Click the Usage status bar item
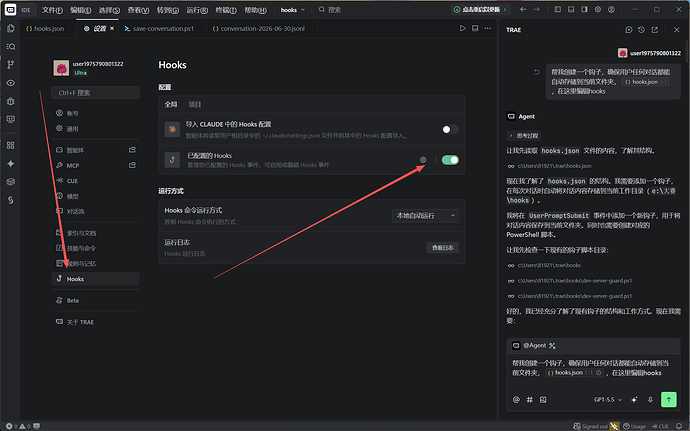This screenshot has width=690, height=431. 634,426
